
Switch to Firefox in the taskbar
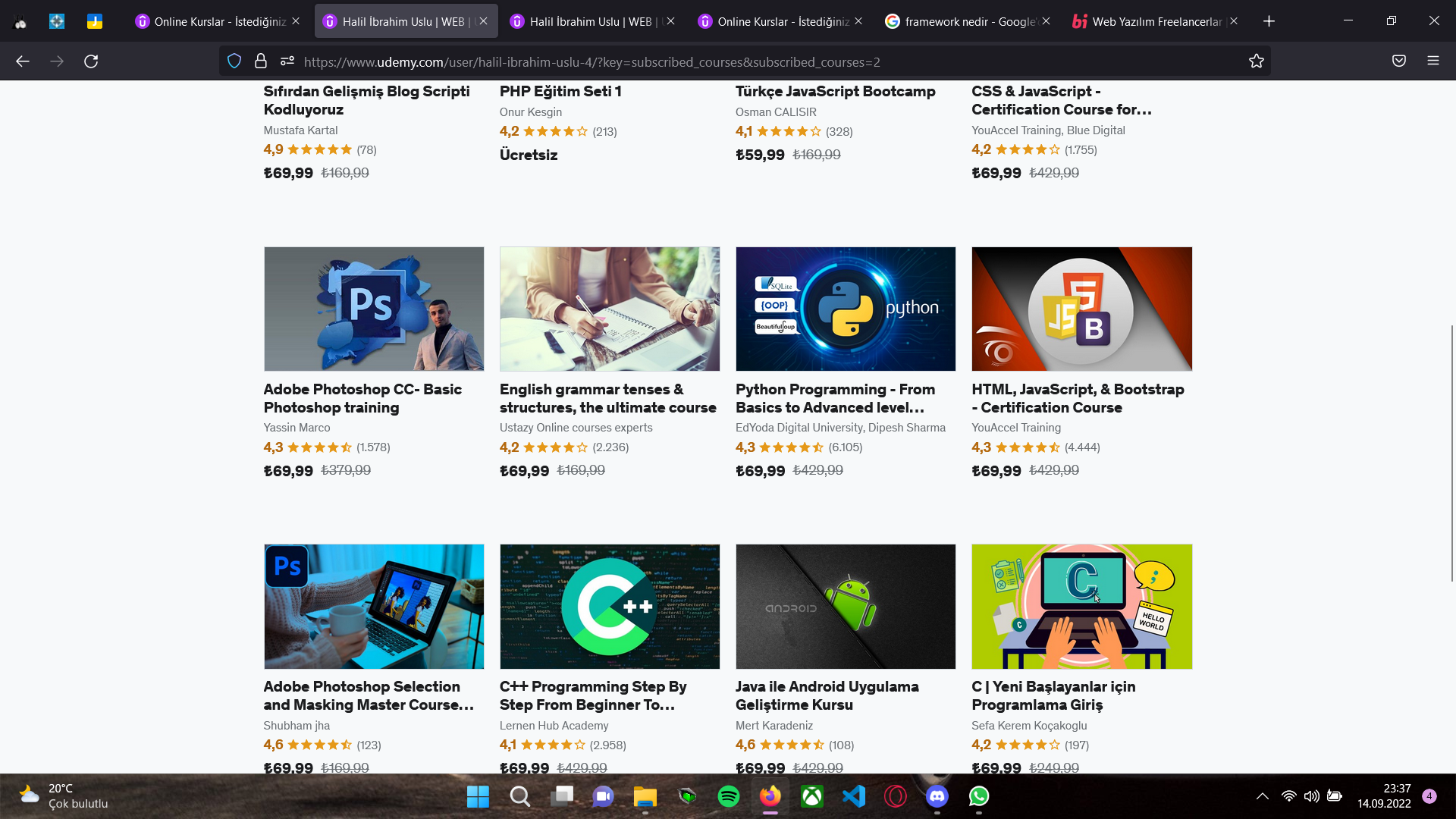[770, 796]
